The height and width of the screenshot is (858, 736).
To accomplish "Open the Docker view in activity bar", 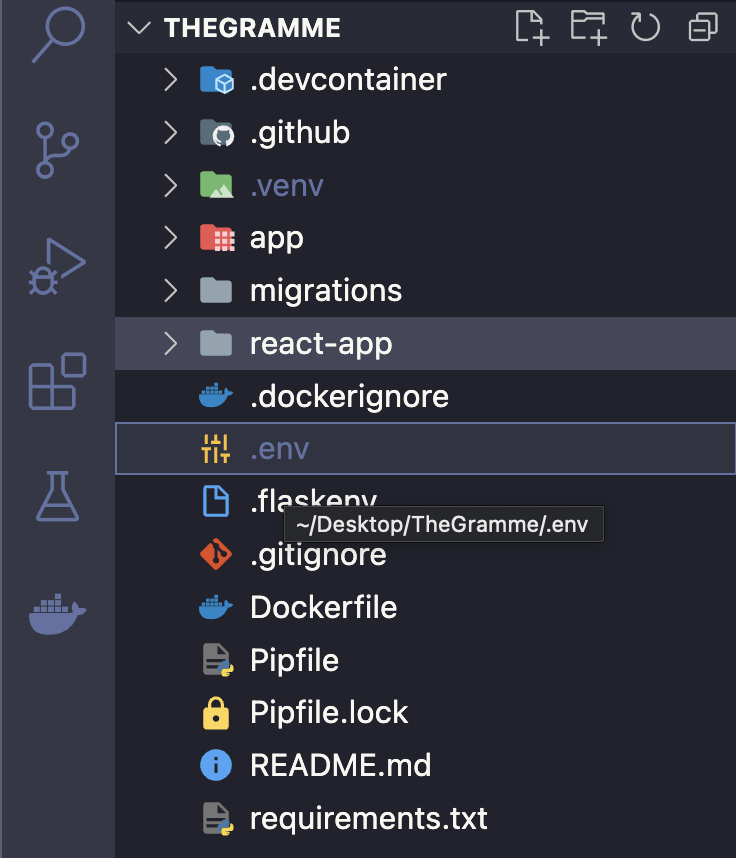I will pyautogui.click(x=57, y=613).
